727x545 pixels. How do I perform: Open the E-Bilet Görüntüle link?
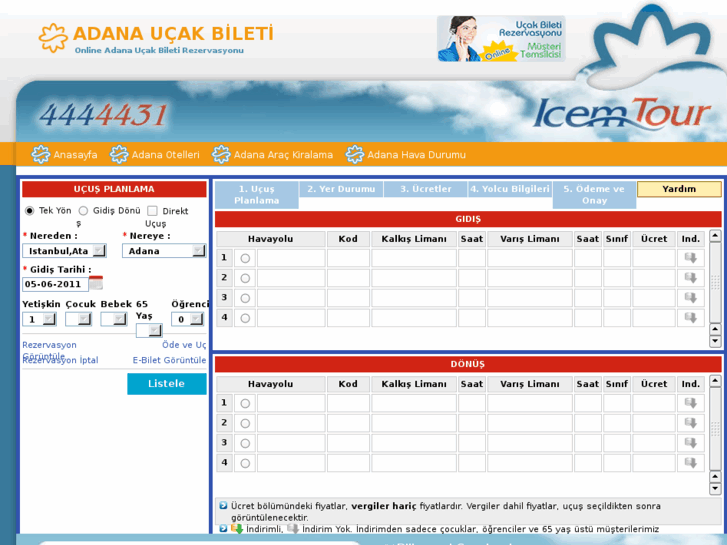(169, 360)
